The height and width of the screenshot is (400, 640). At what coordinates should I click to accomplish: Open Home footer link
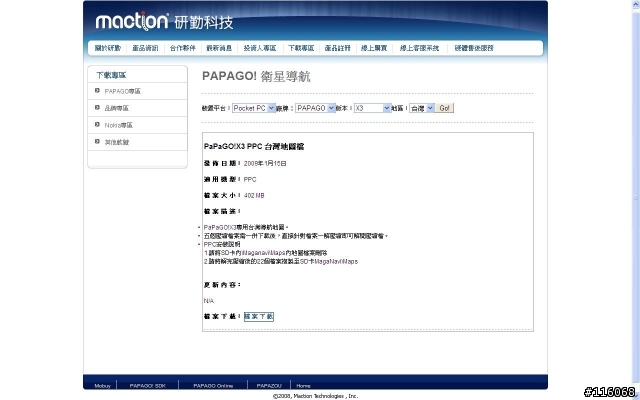303,386
